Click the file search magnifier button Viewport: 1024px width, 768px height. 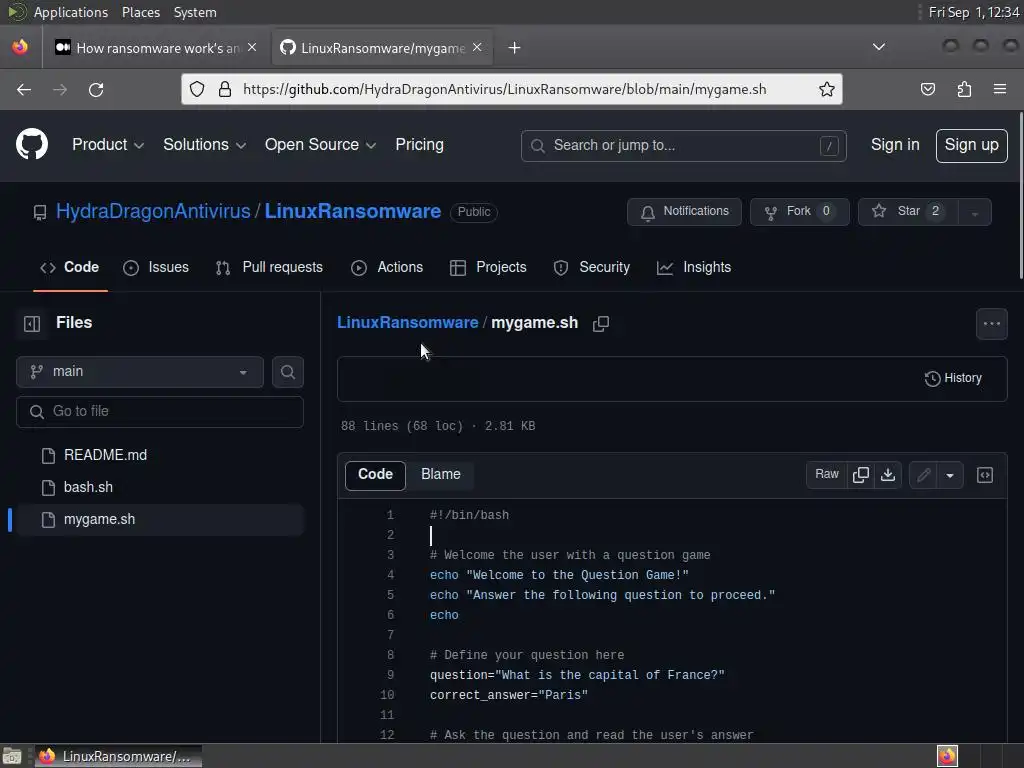[287, 372]
